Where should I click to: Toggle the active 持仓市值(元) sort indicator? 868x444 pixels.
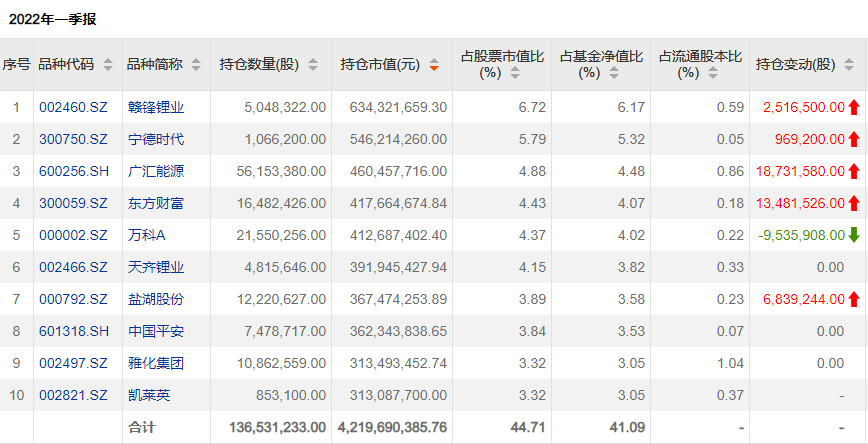pyautogui.click(x=434, y=65)
